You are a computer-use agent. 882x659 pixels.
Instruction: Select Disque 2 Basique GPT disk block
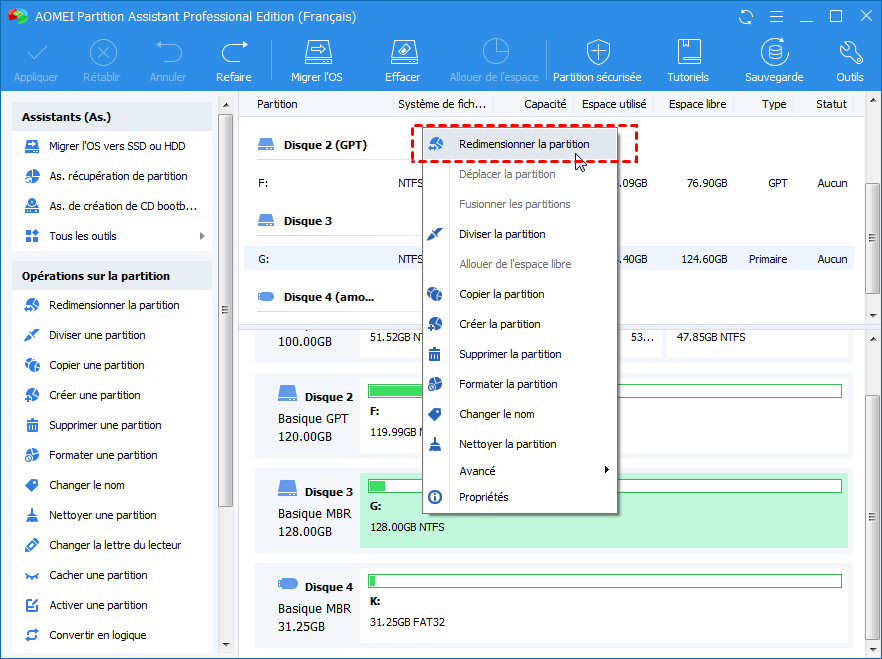[x=308, y=416]
